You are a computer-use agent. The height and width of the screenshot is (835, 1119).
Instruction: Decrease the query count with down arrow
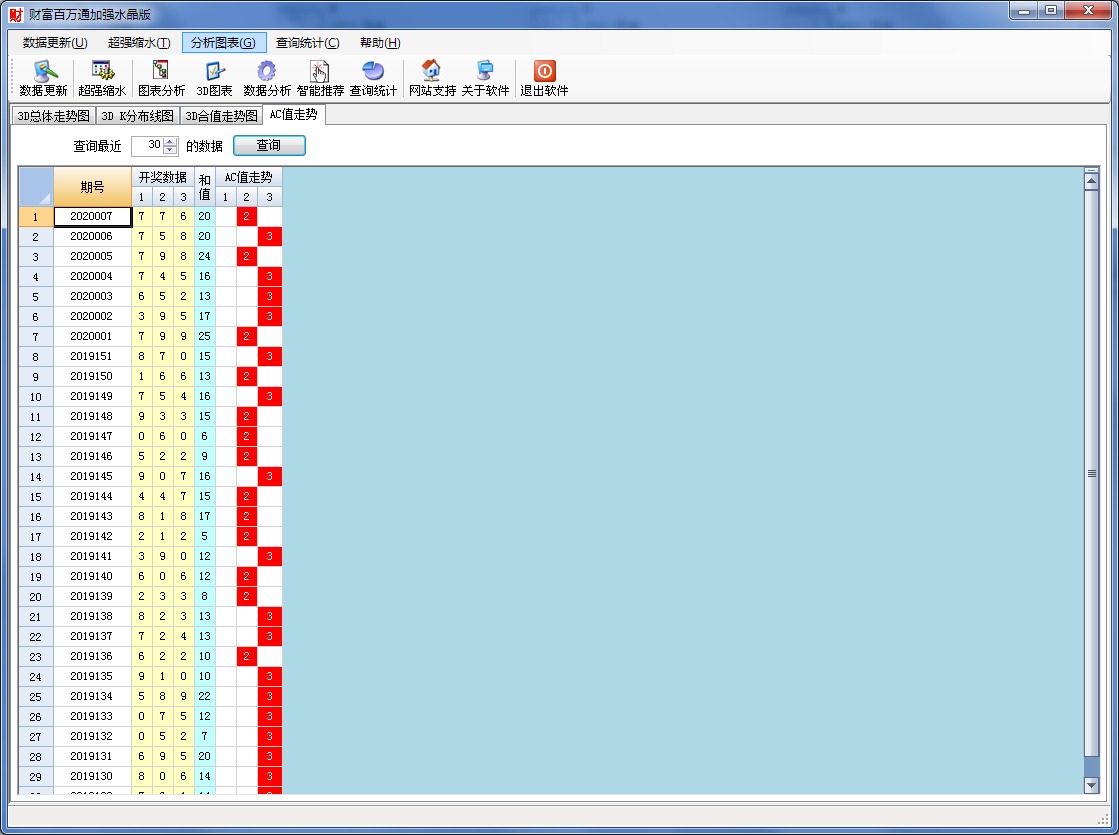point(170,151)
